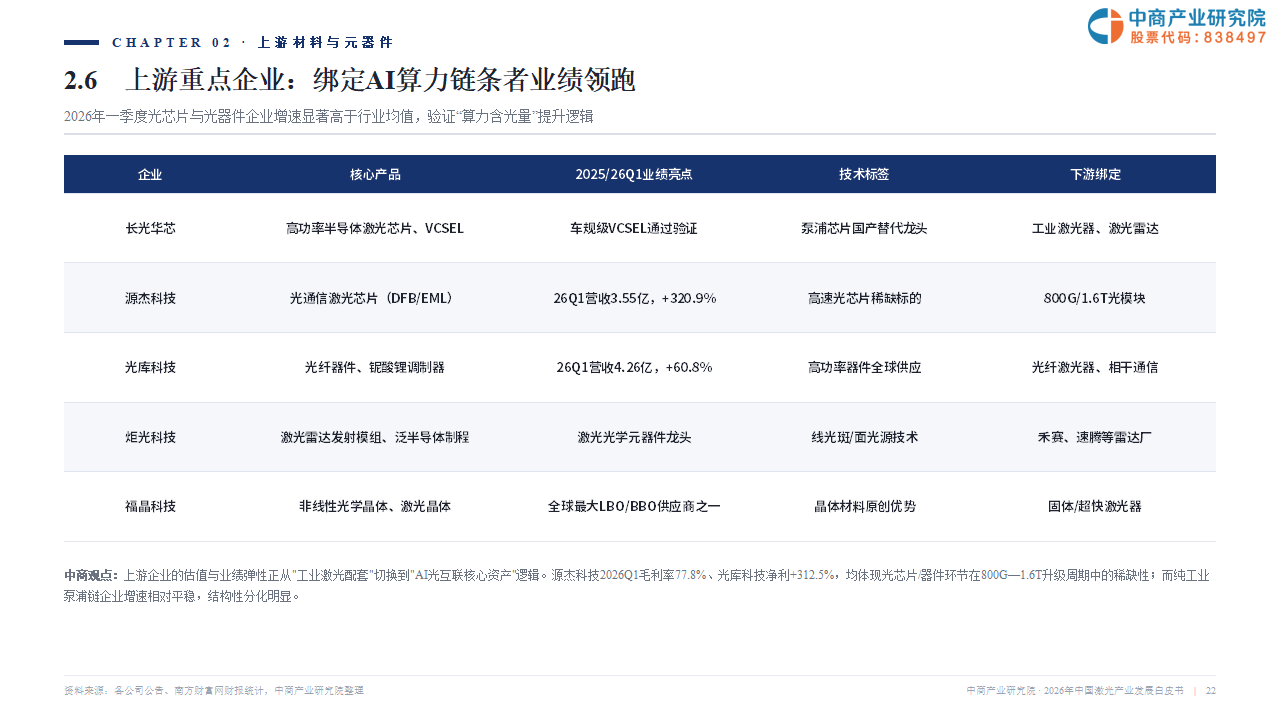This screenshot has height=720, width=1280.
Task: Select company cell '炬光科技'
Action: [x=150, y=437]
